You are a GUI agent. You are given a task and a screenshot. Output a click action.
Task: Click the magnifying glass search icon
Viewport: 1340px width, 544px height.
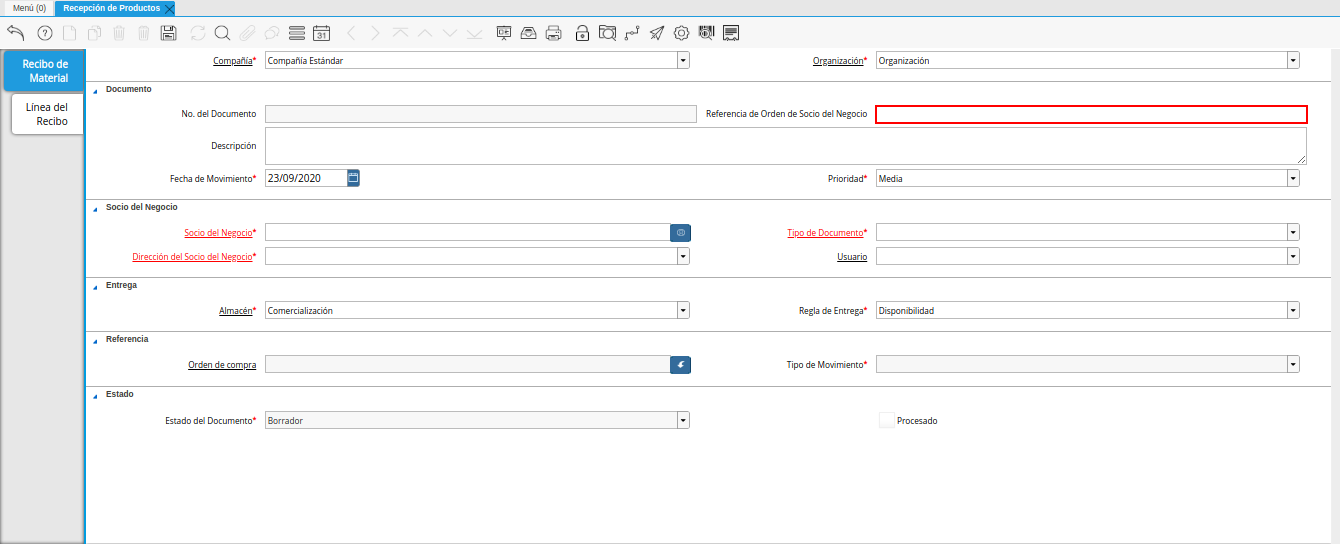pyautogui.click(x=222, y=33)
